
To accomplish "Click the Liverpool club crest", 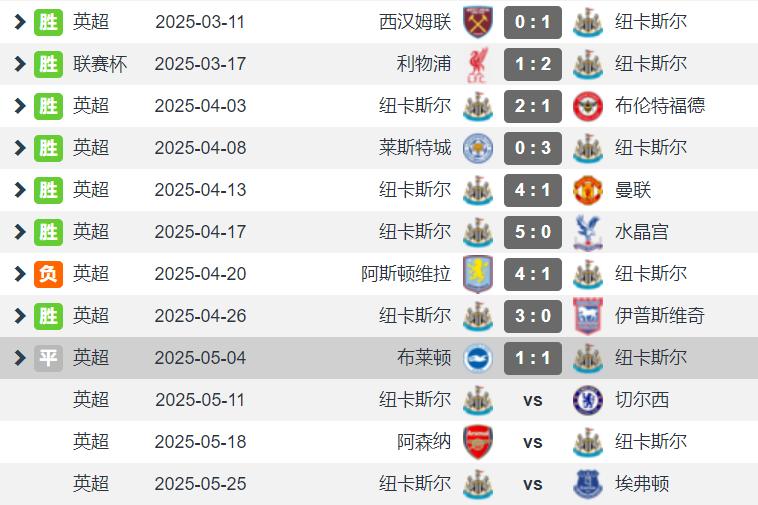I will 478,64.
